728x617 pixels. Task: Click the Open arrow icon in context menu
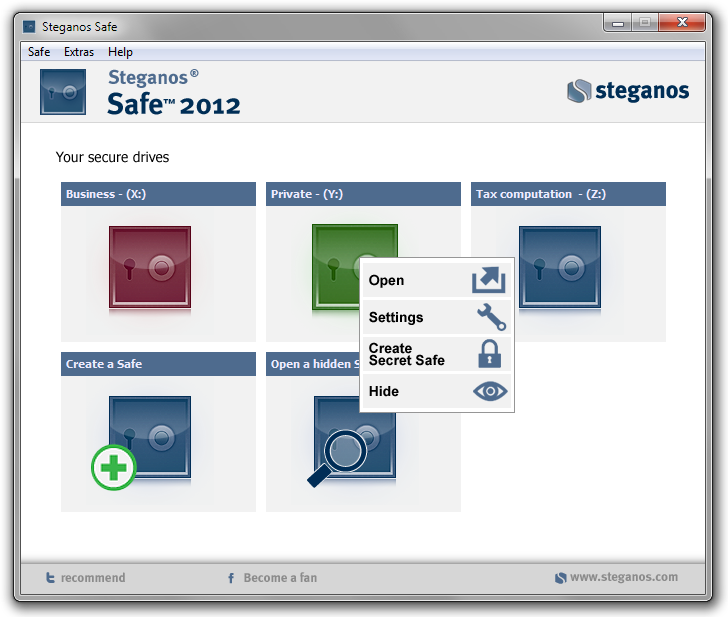coord(488,280)
